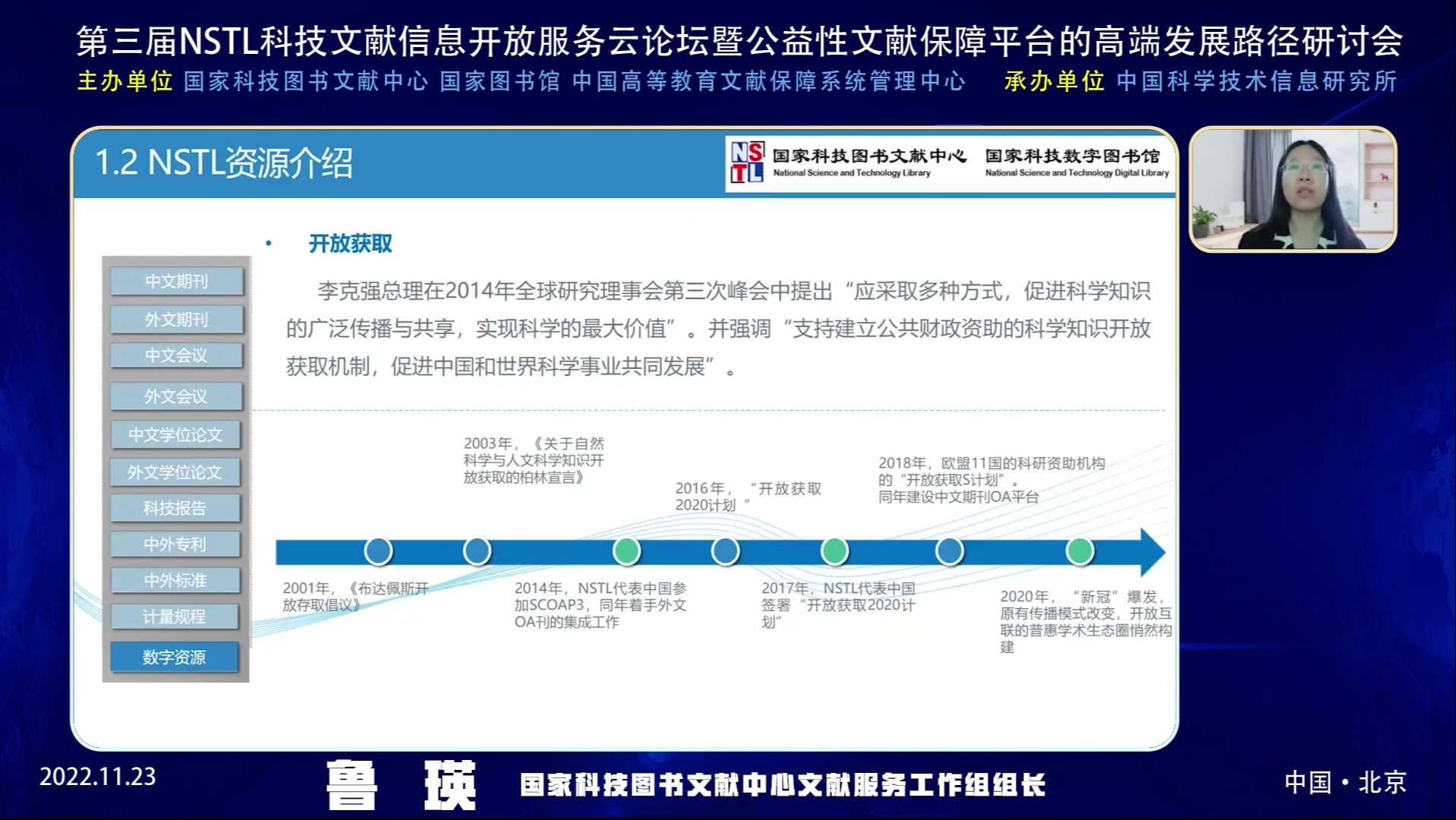Screen dimensions: 1456x820
Task: Select the blue 2016 timeline marker
Action: click(x=725, y=551)
